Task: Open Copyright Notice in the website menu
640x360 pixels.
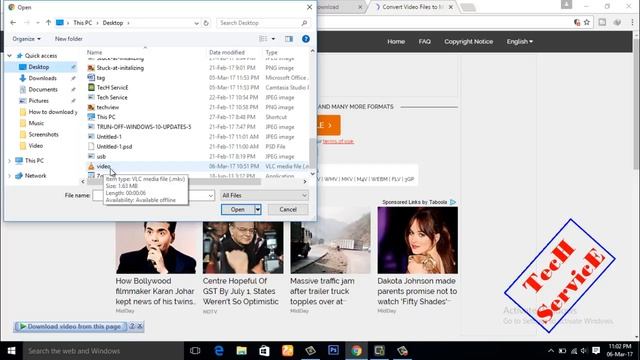Action: [x=469, y=42]
